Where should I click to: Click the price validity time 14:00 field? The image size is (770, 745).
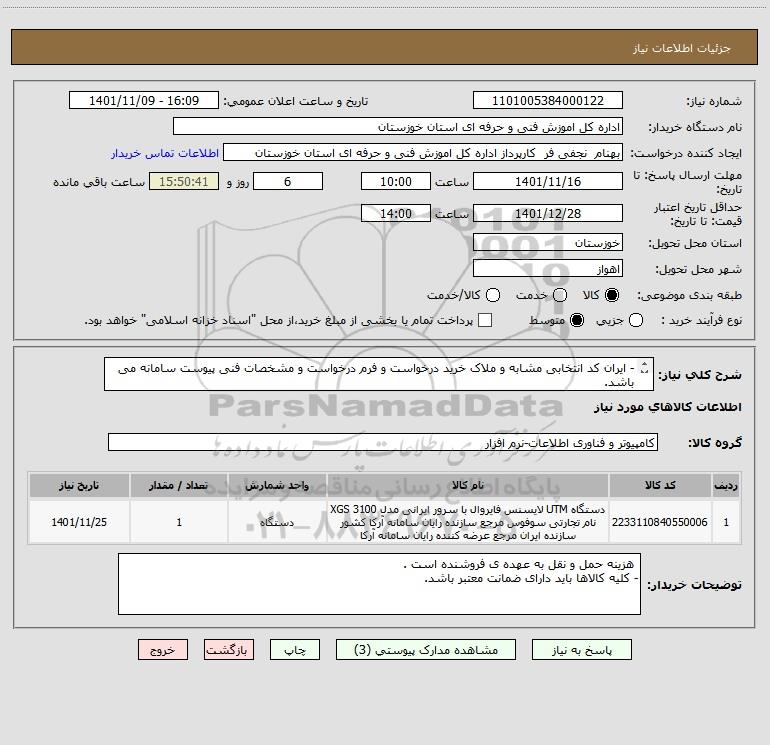396,213
